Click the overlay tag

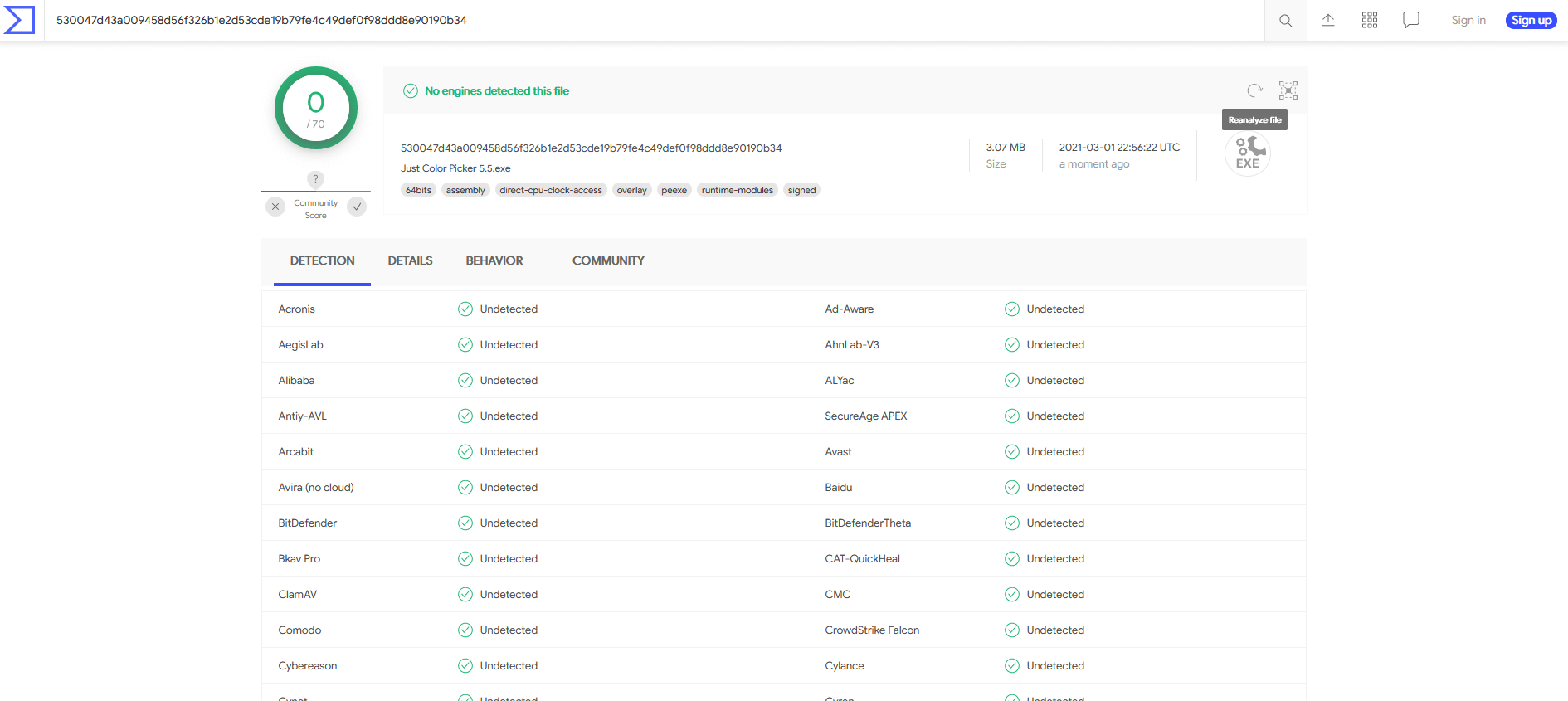pyautogui.click(x=631, y=190)
